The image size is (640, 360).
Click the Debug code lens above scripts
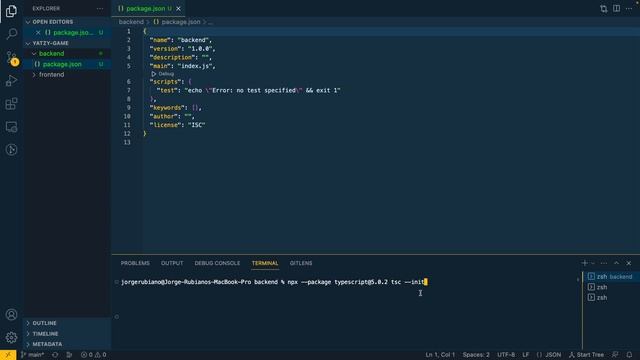(163, 74)
